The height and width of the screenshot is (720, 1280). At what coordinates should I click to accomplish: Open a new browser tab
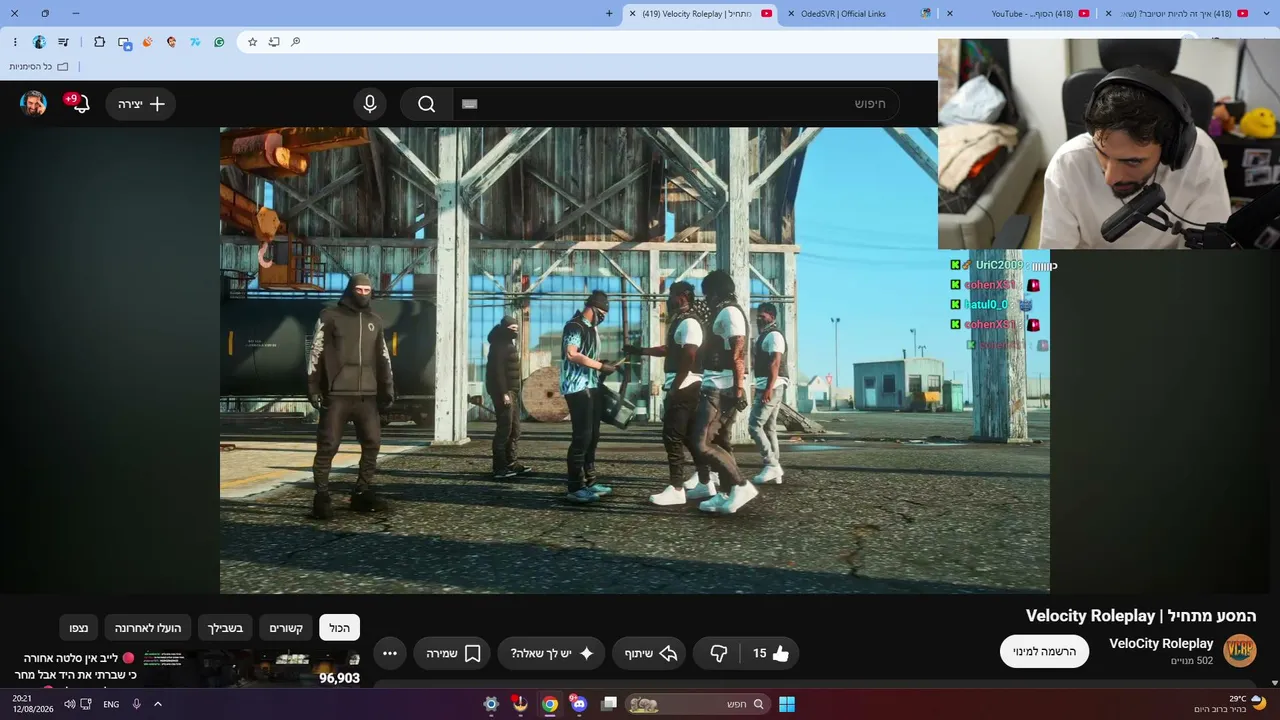609,14
